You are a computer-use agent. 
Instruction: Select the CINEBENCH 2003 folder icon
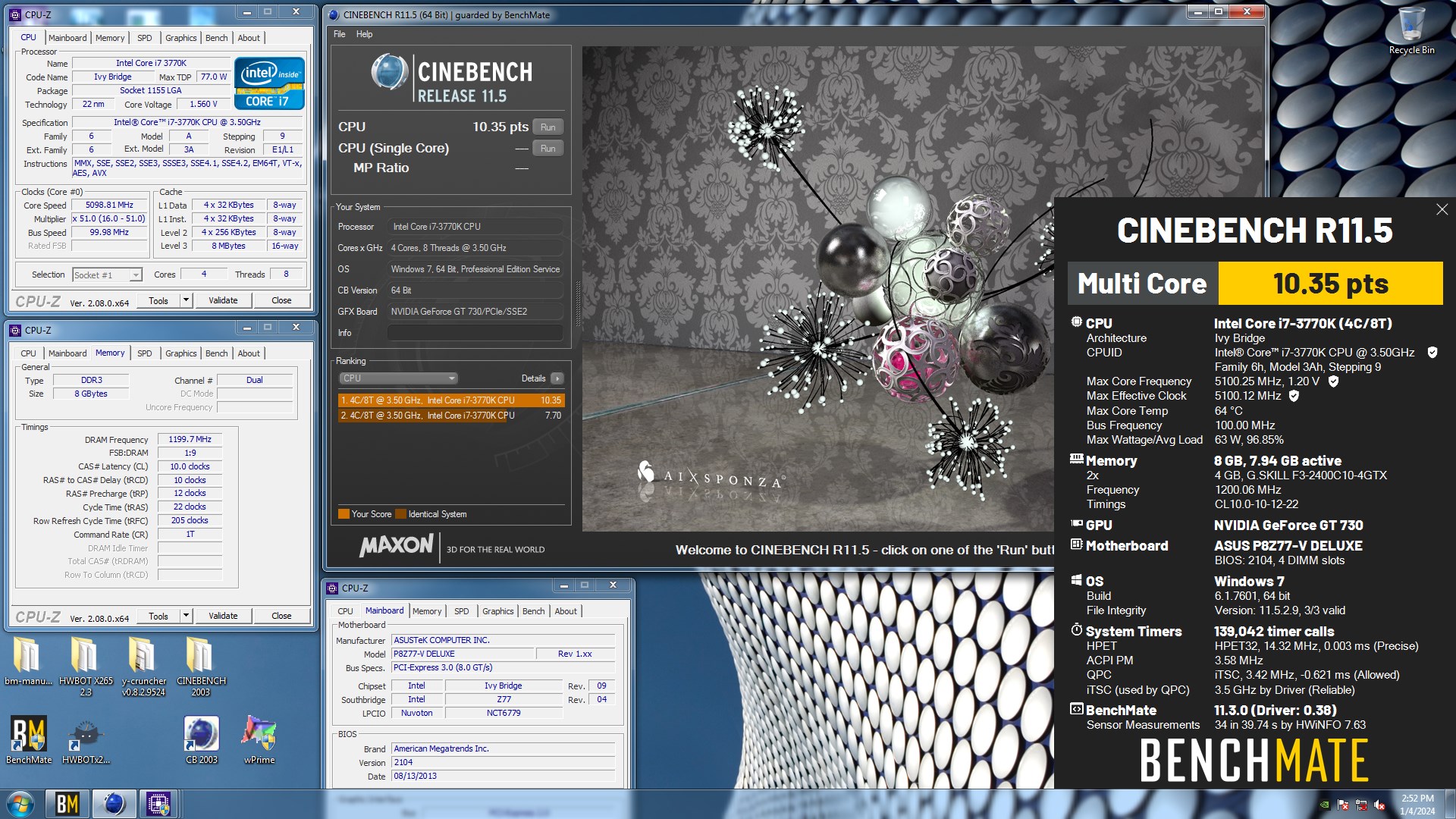(201, 665)
